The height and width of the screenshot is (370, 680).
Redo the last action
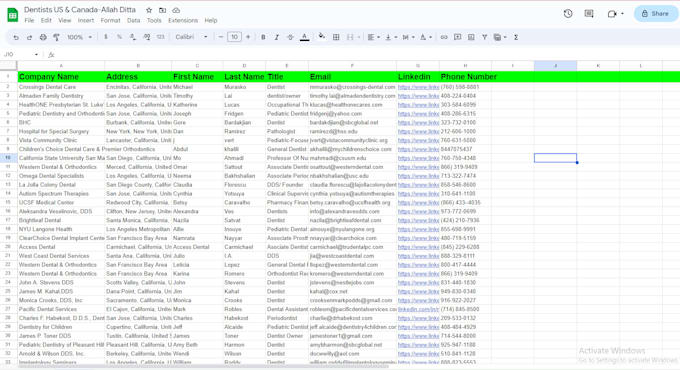pyautogui.click(x=29, y=37)
